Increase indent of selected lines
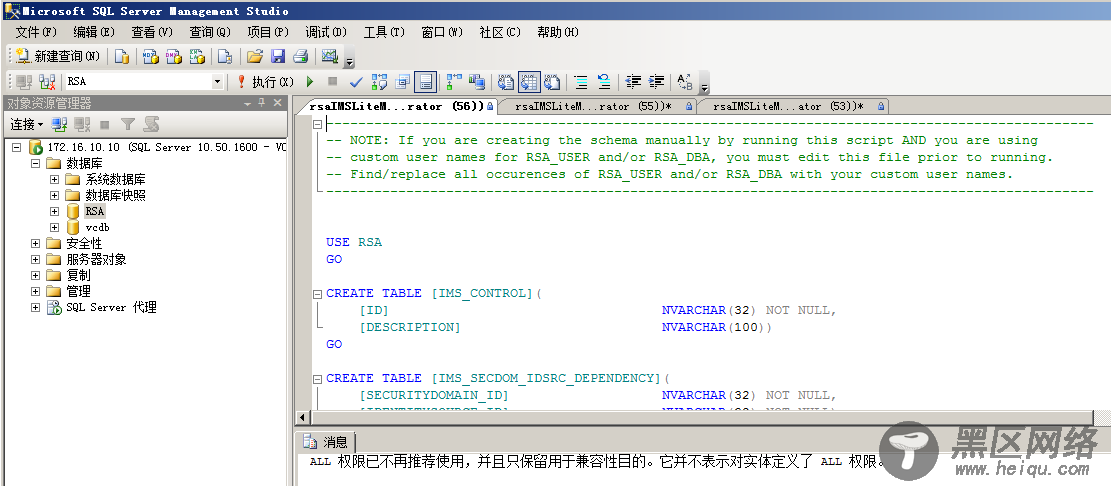 tap(656, 82)
